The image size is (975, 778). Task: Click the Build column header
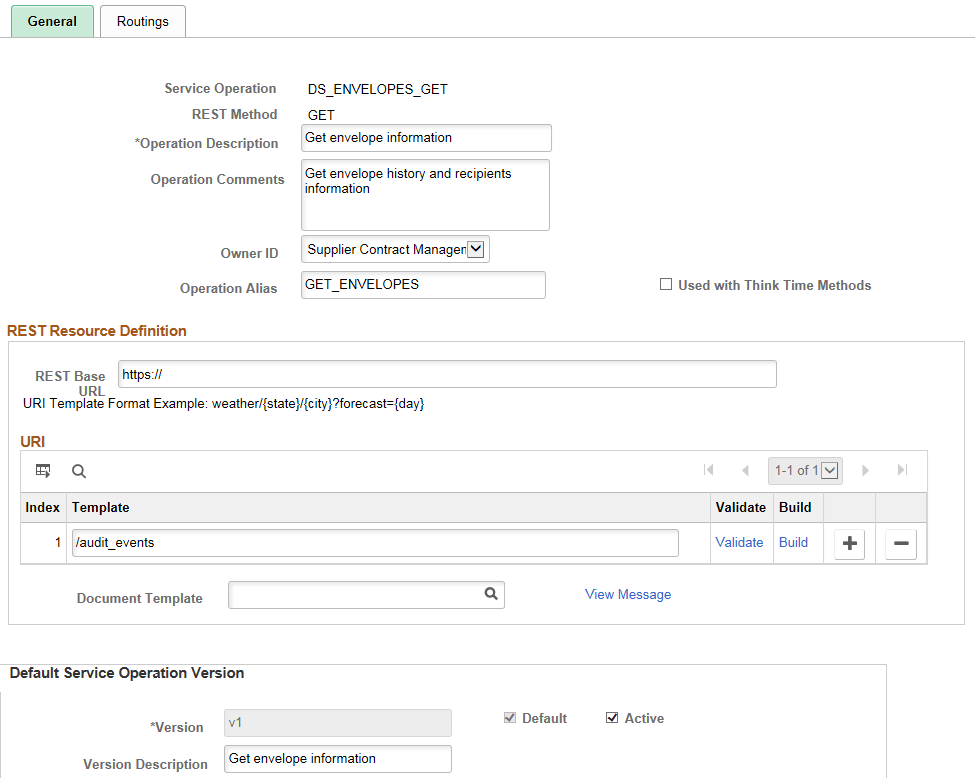click(x=795, y=507)
